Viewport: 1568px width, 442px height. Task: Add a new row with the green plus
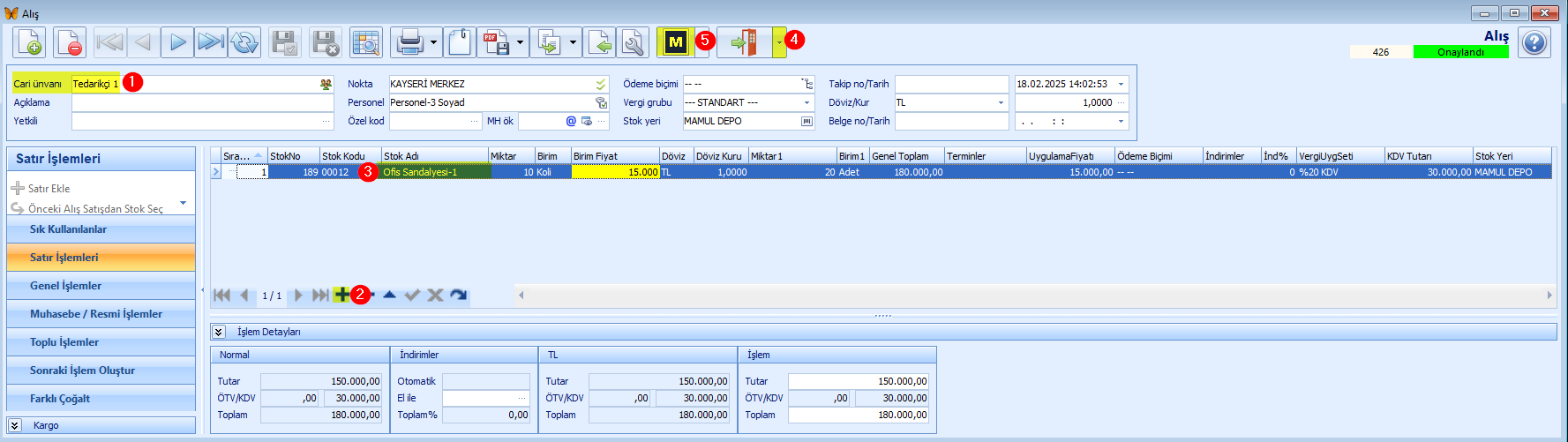pyautogui.click(x=341, y=295)
